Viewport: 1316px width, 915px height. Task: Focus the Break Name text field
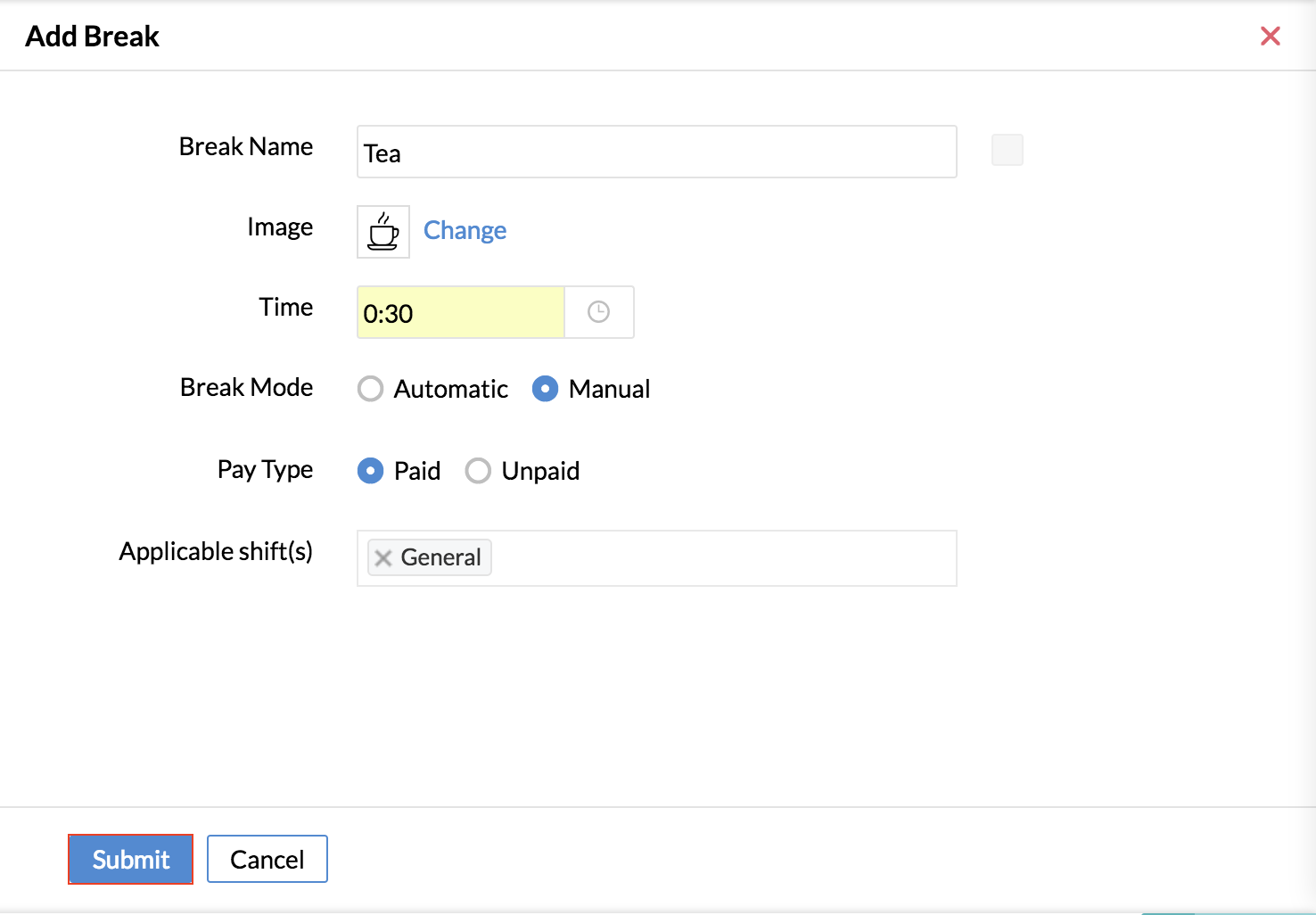point(656,152)
